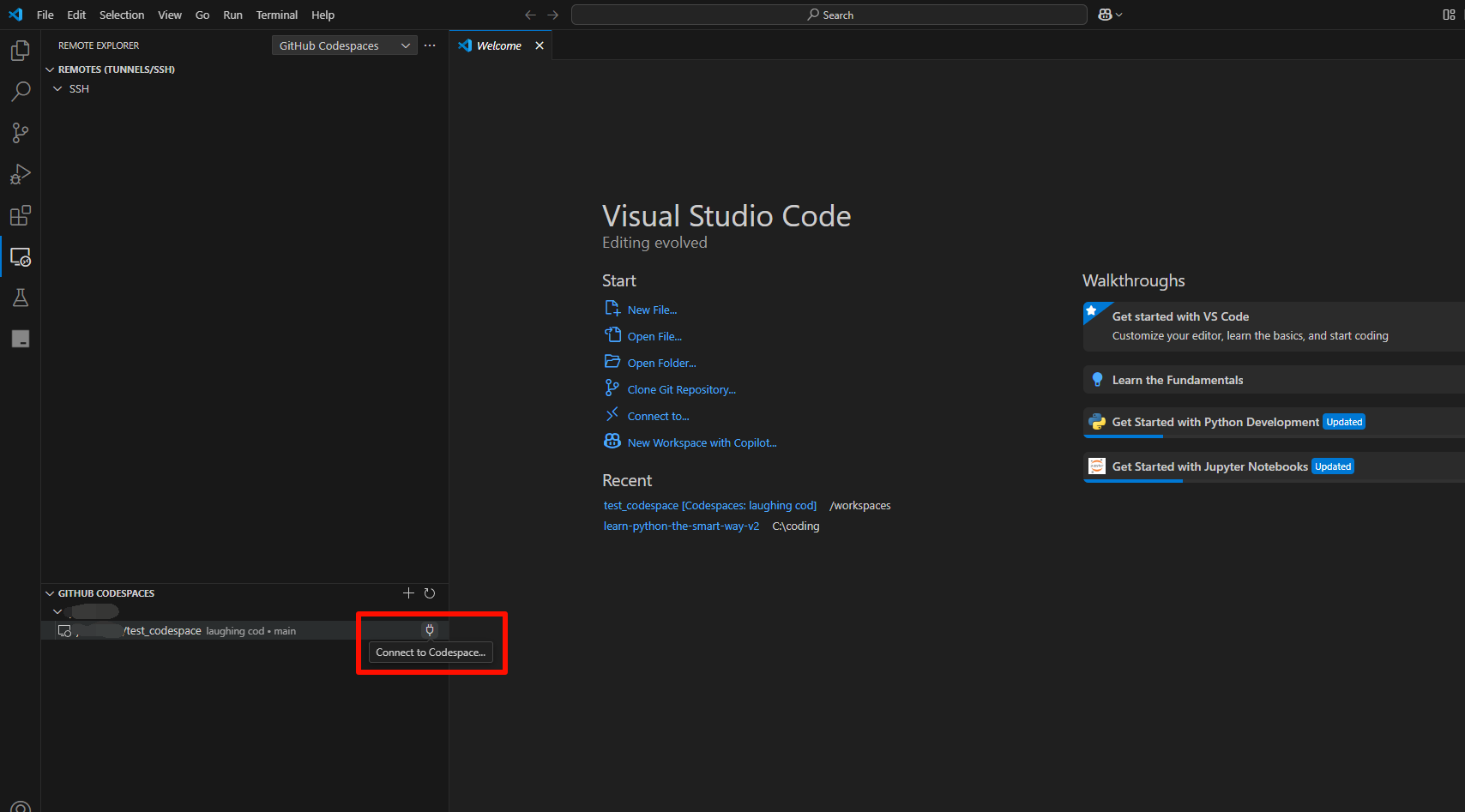Open the Accounts icon at bottom
1465x812 pixels.
[21, 806]
